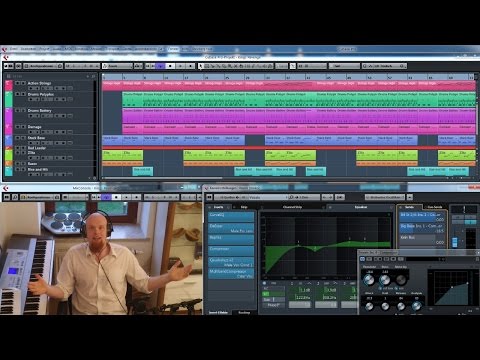Viewport: 480px width, 360px height.
Task: Click the Kein Bus send slot
Action: [422, 239]
